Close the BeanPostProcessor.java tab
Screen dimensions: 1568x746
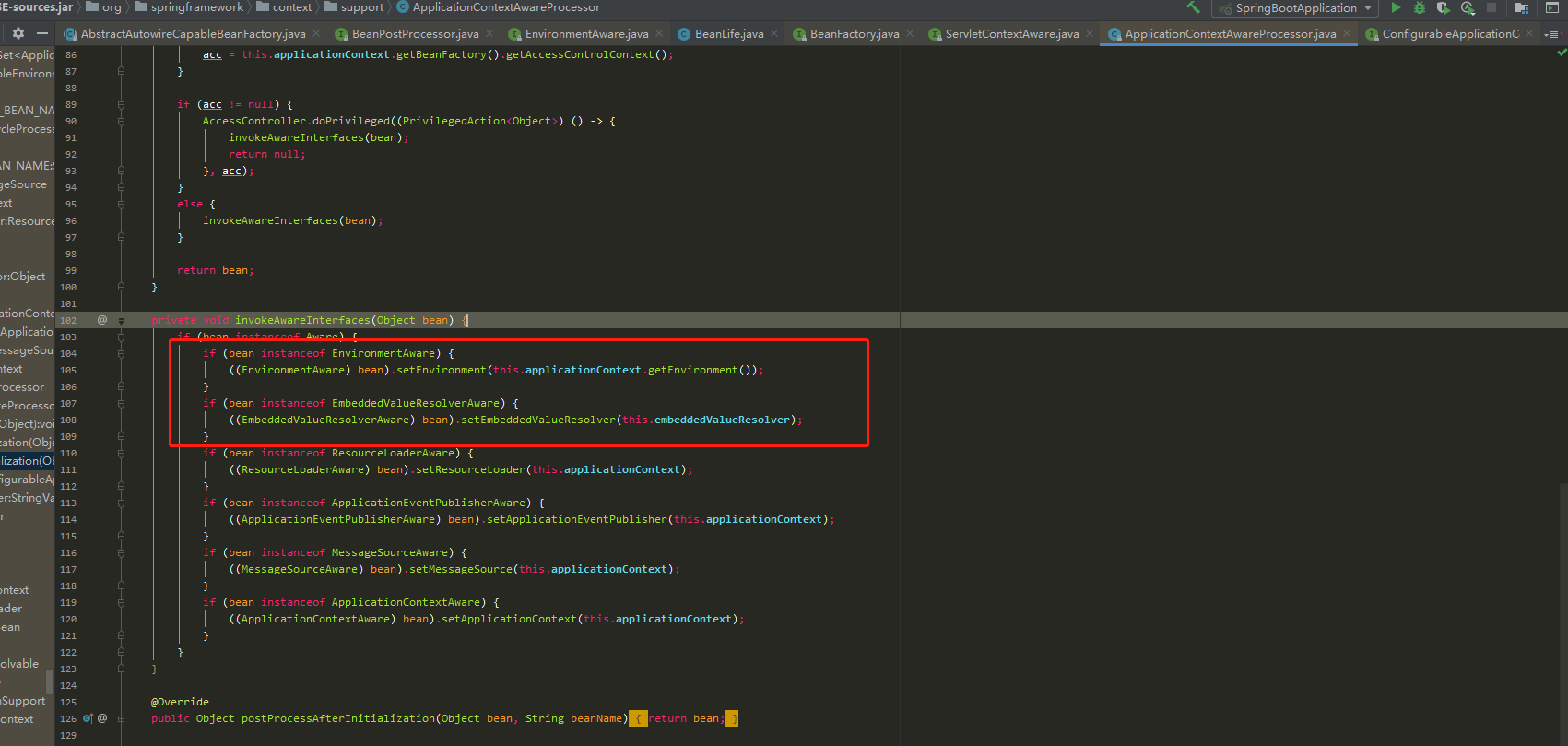coord(489,34)
